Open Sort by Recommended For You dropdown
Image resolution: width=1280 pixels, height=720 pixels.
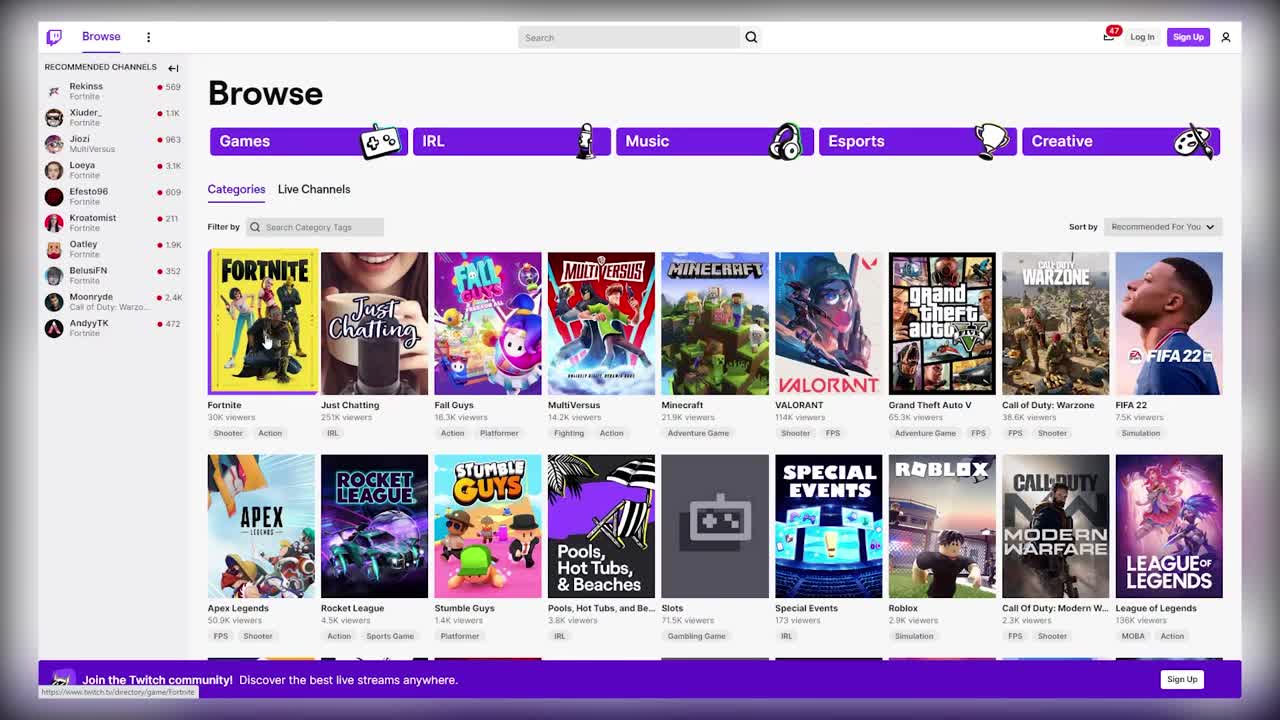click(1163, 227)
